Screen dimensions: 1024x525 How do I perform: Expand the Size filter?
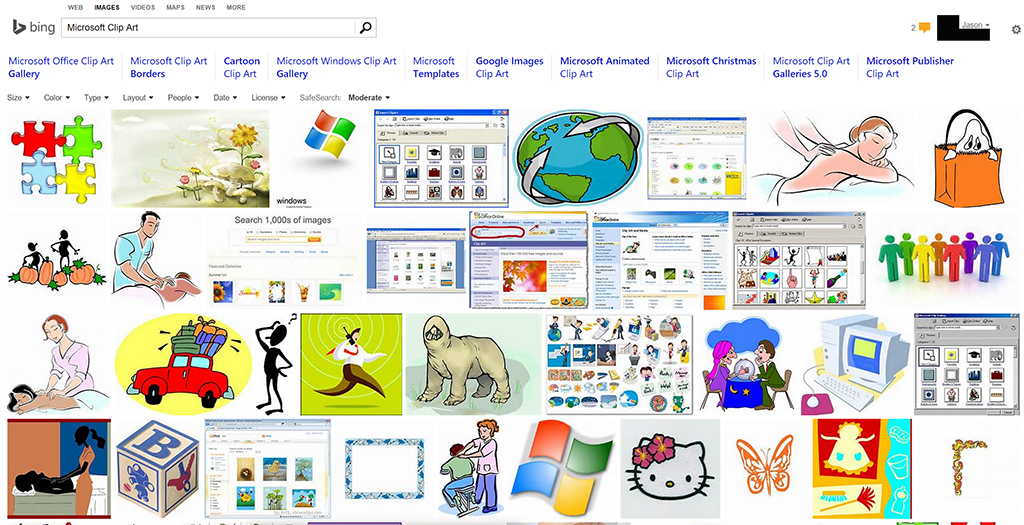coord(18,97)
